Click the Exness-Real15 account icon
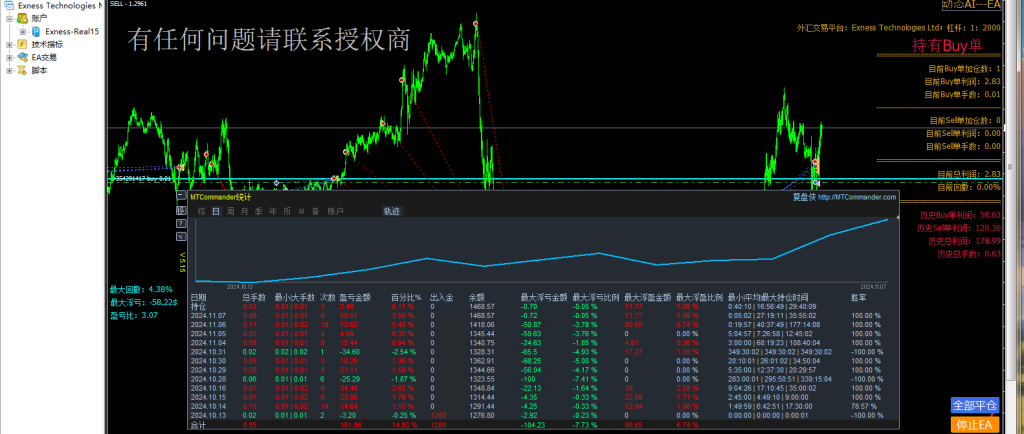 [37, 31]
